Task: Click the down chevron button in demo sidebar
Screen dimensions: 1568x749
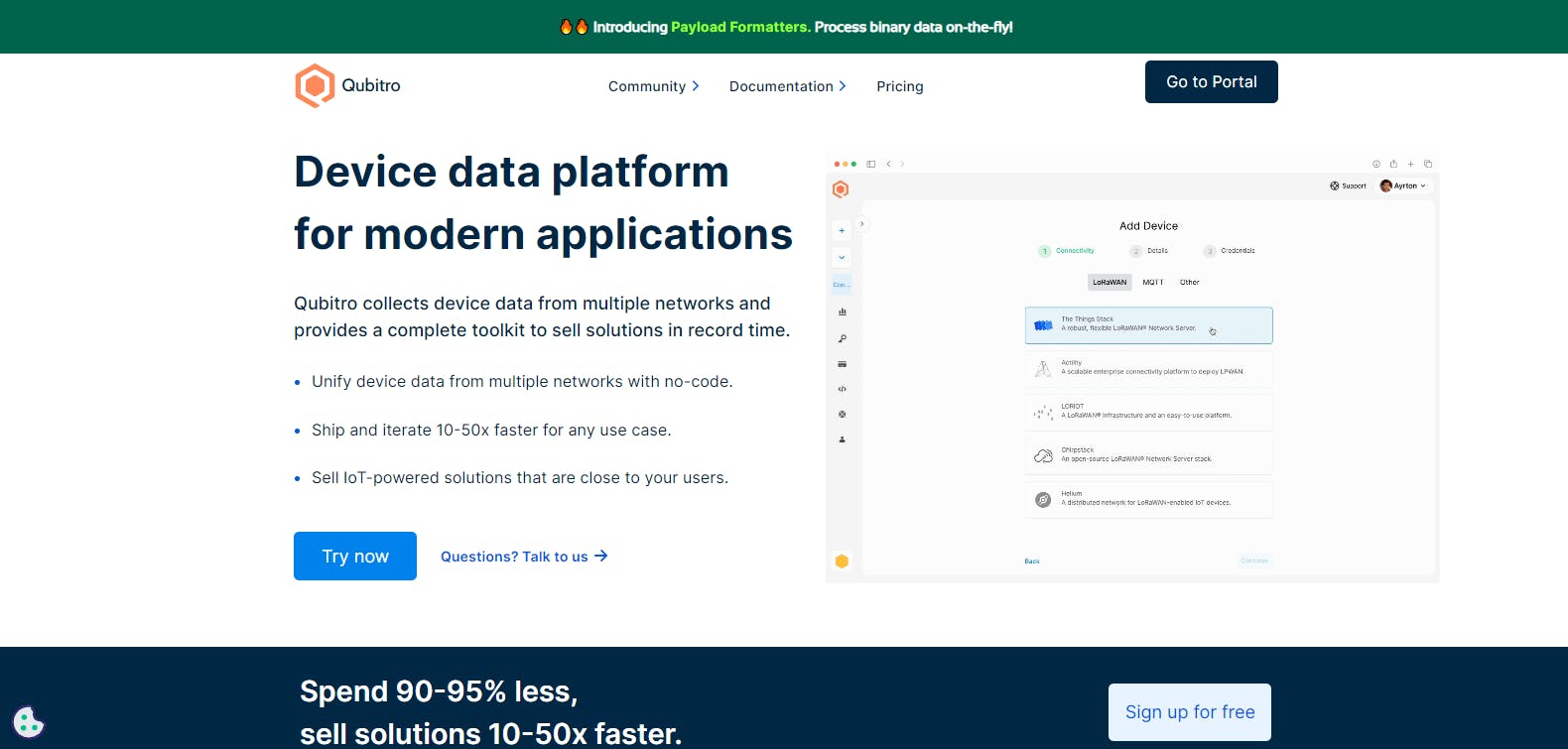Action: (x=842, y=257)
